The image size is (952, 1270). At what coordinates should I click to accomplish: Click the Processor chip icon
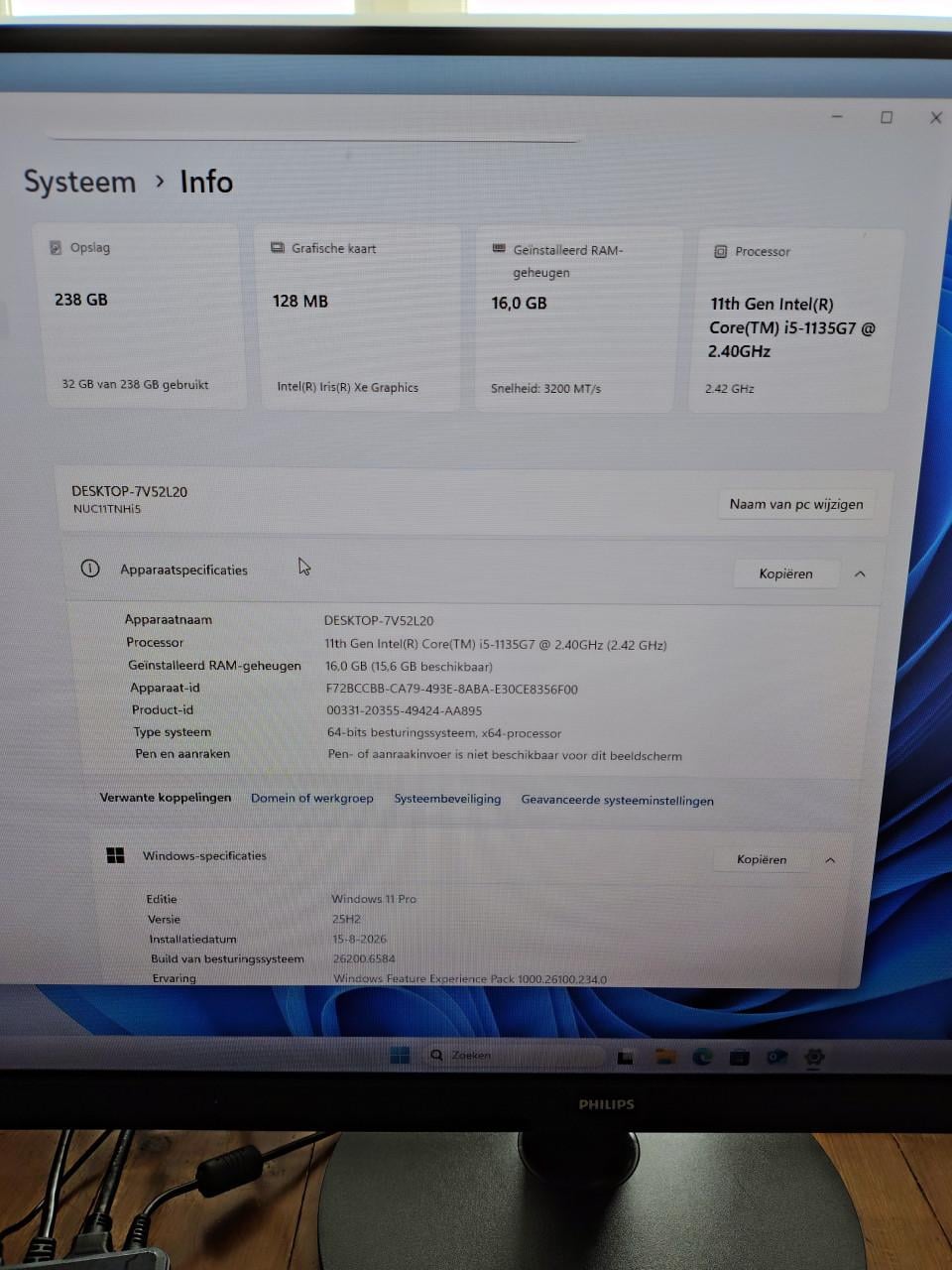click(721, 252)
